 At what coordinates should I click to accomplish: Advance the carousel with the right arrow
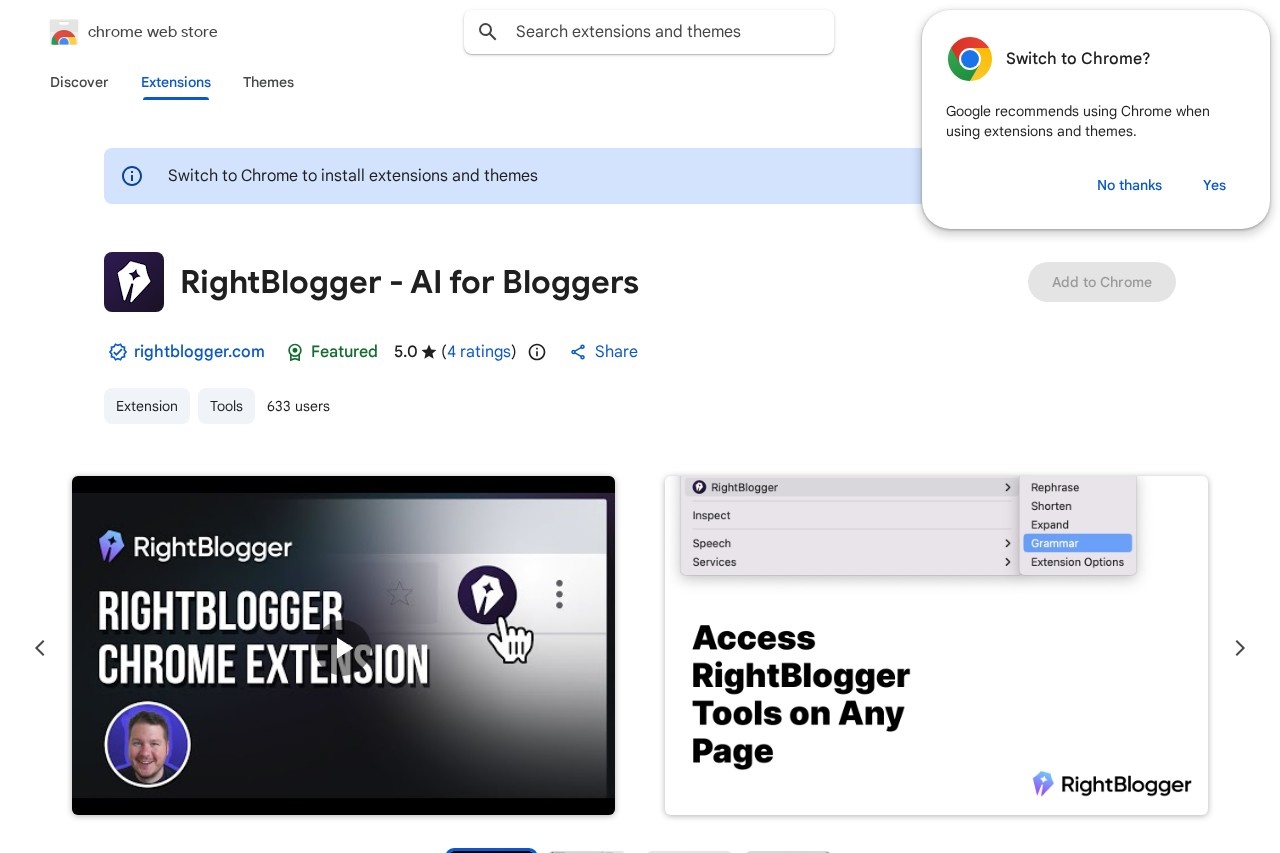click(x=1239, y=648)
